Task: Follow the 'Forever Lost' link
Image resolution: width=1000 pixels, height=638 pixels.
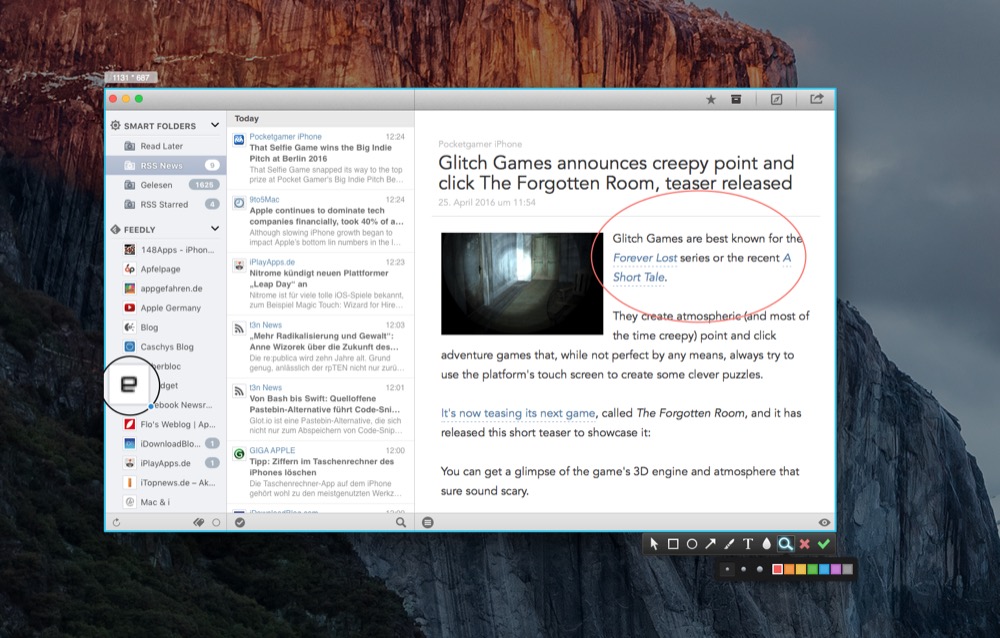Action: 645,258
